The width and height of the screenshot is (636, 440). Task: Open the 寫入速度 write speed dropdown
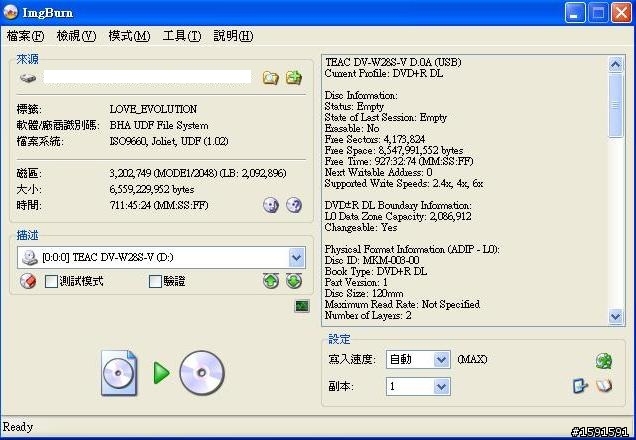pos(441,359)
